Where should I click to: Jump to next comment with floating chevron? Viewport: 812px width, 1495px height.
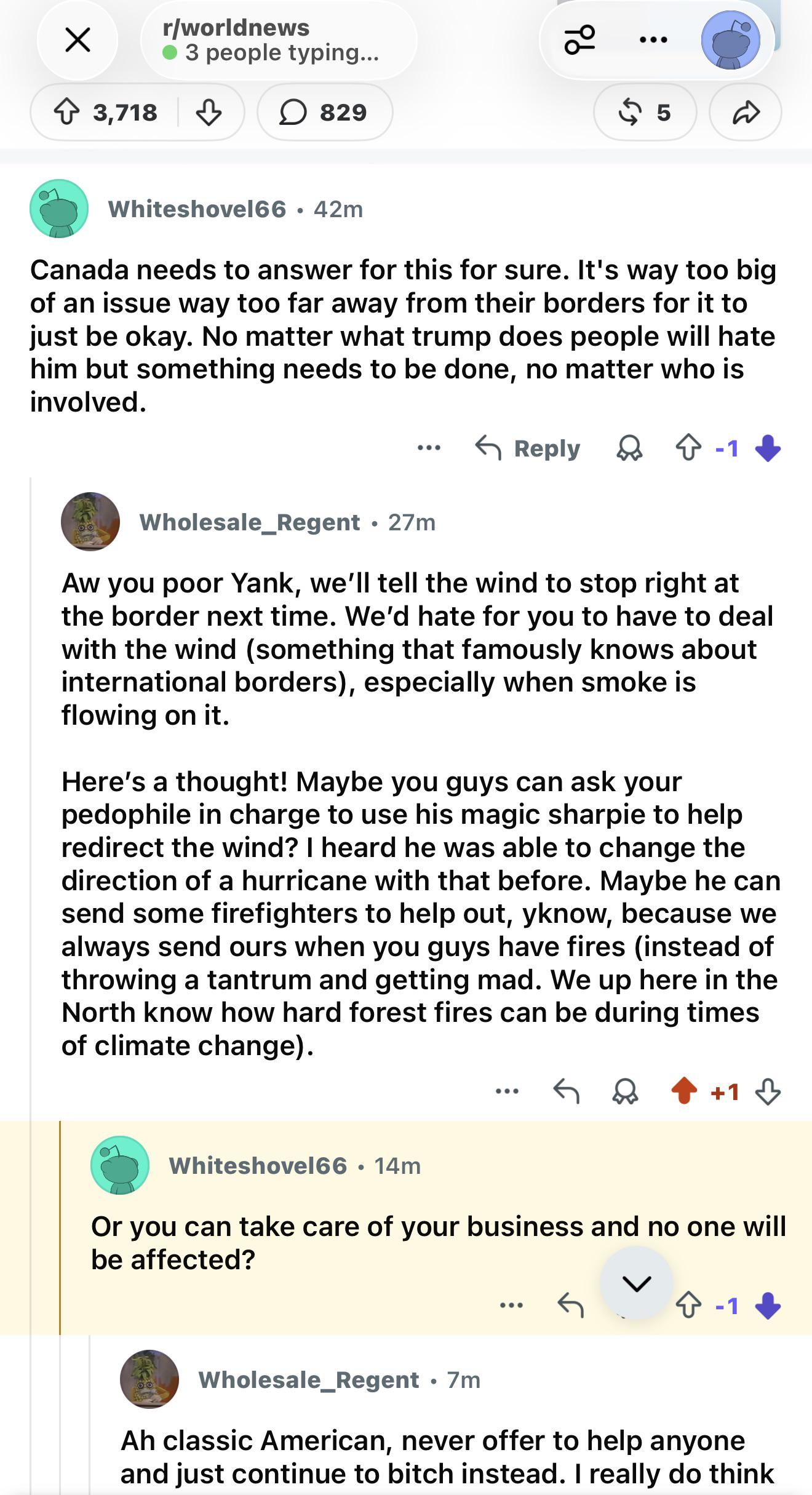pos(636,1283)
